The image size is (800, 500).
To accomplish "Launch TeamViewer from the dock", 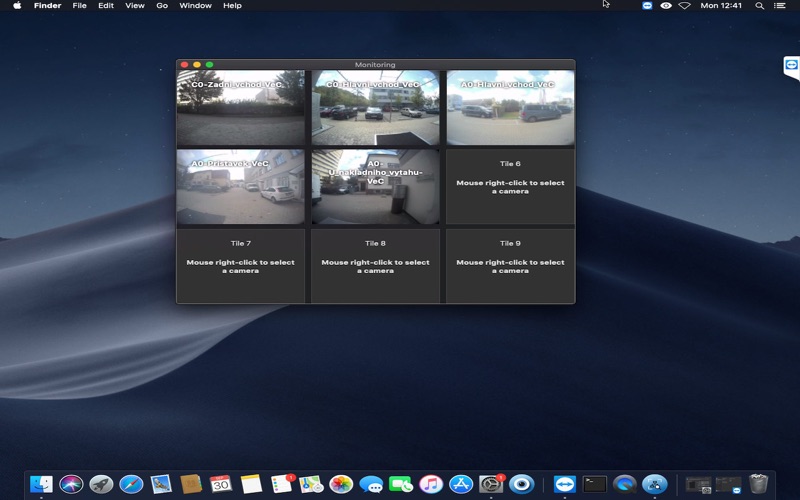I will pyautogui.click(x=564, y=484).
